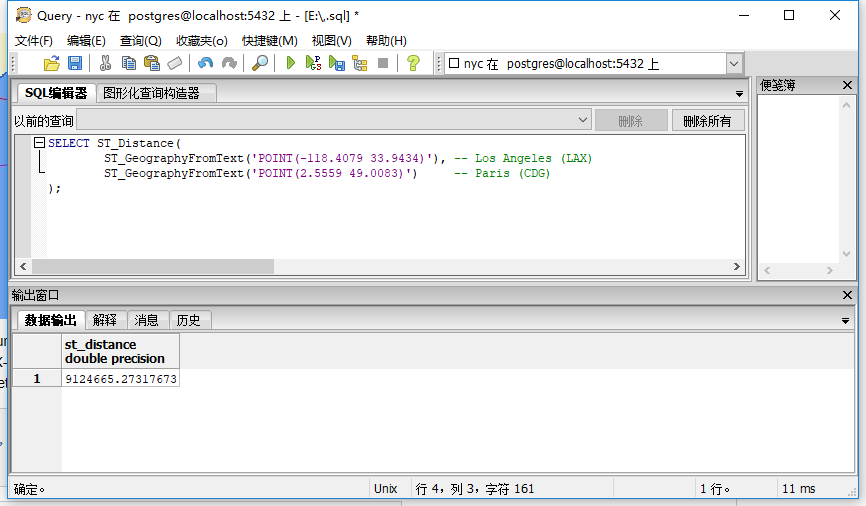Click the 删除所有 button
The image size is (866, 506).
707,120
